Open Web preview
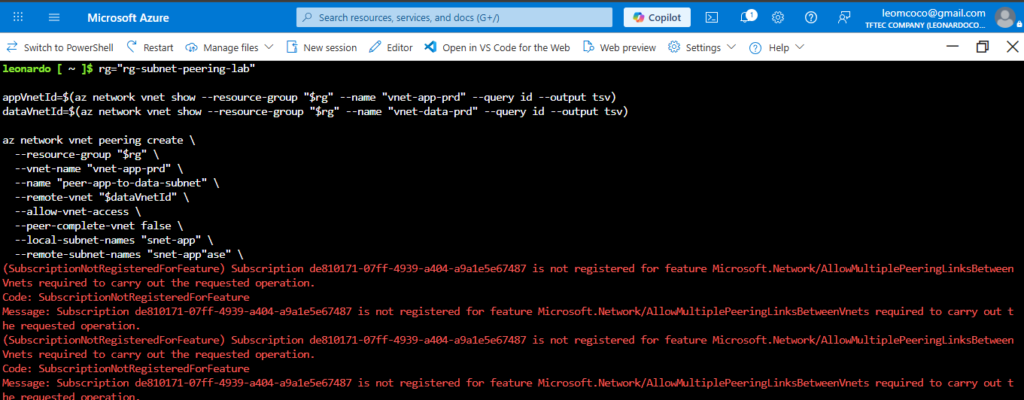1024x400 pixels. (619, 47)
